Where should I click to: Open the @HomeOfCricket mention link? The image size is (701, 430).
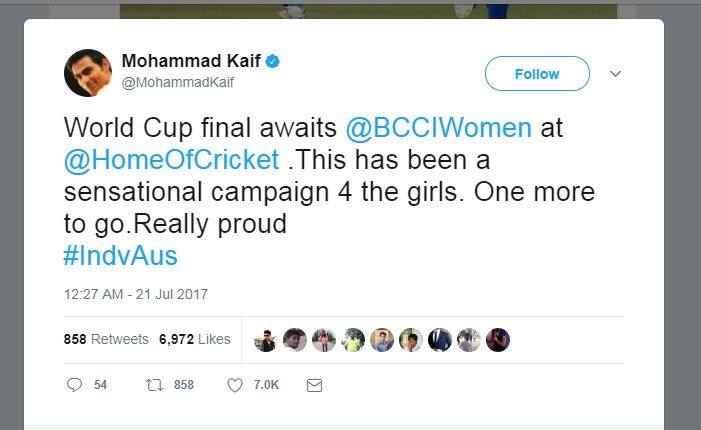click(x=172, y=160)
